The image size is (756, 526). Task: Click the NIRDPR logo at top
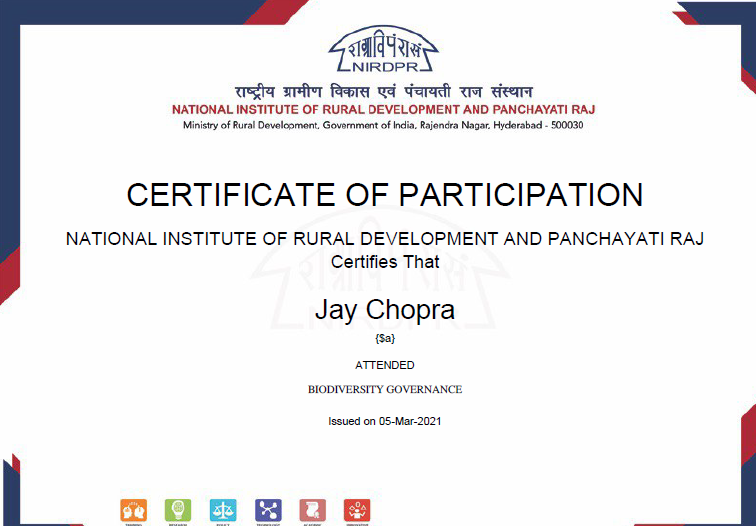[384, 49]
